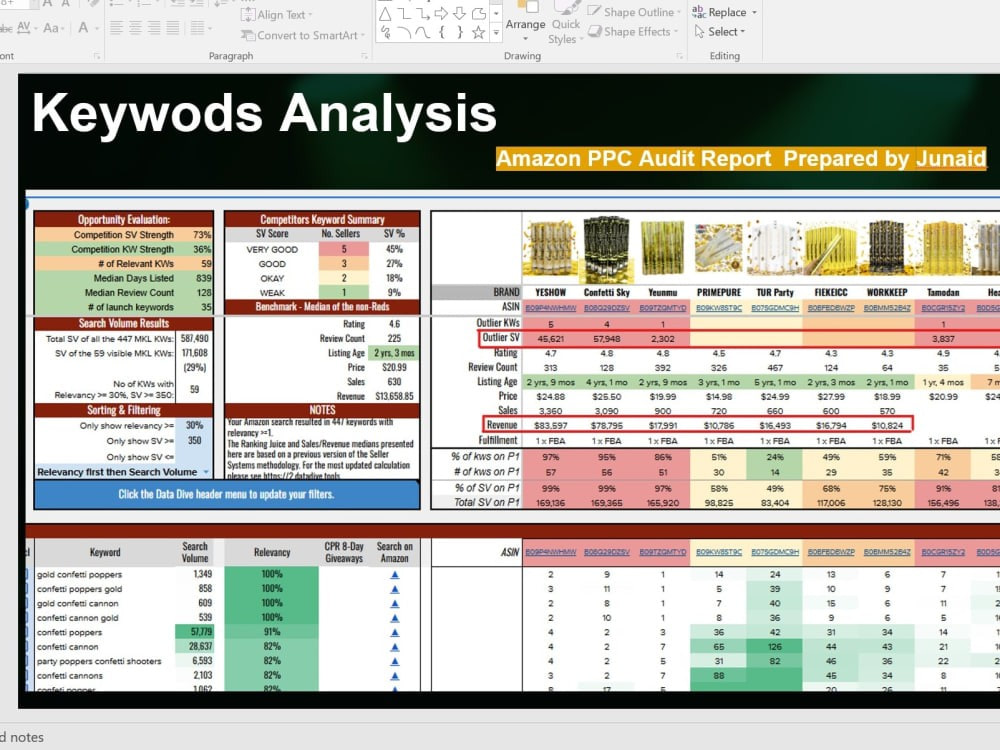Image resolution: width=1000 pixels, height=750 pixels.
Task: Open the Quick Styles gallery
Action: tap(565, 24)
